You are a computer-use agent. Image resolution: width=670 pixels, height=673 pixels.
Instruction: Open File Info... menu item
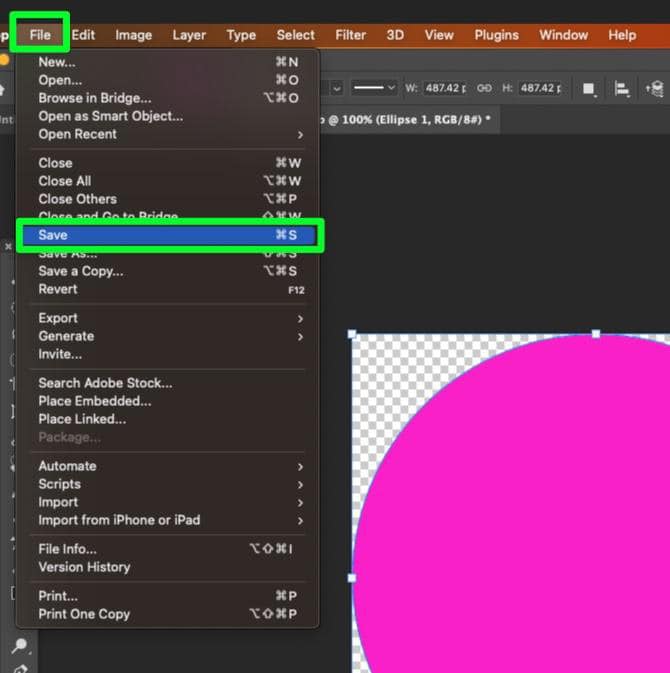click(x=170, y=549)
